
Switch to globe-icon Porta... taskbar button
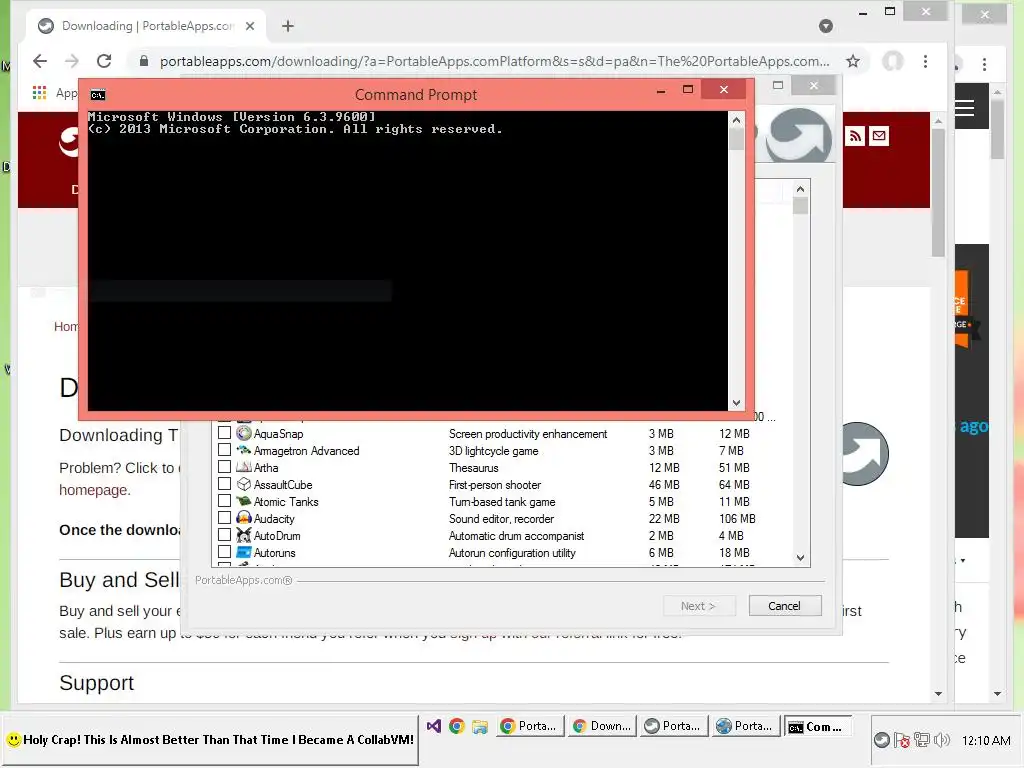point(746,726)
